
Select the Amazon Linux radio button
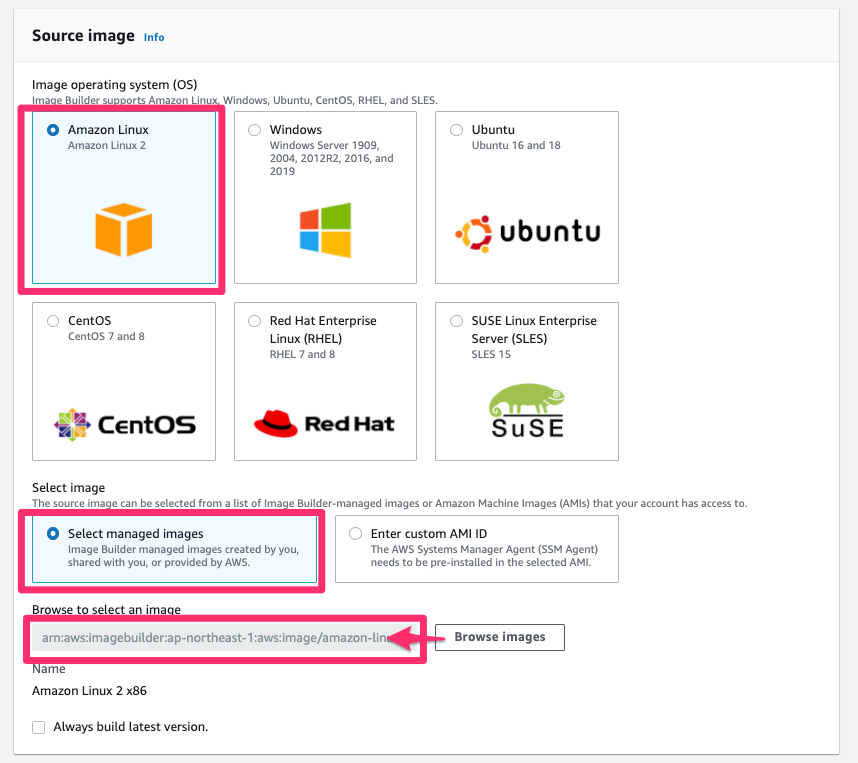[x=53, y=130]
